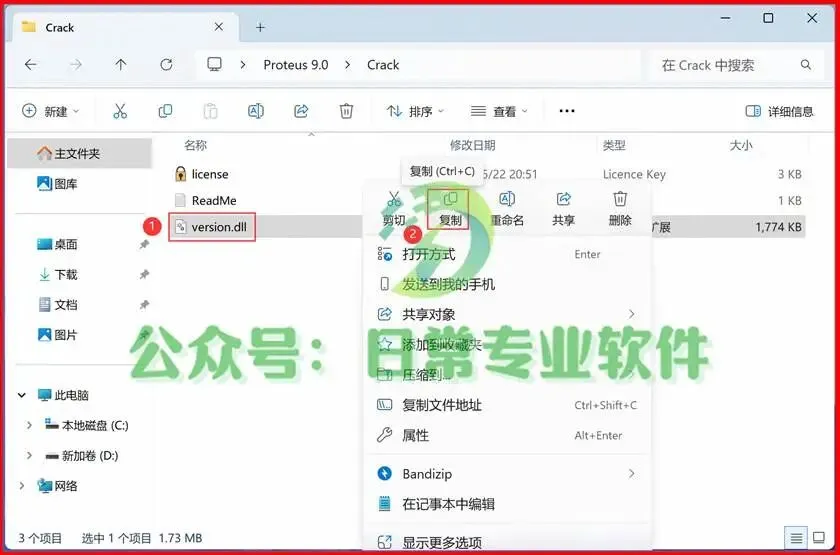Click the toolbar Delete trash icon
The height and width of the screenshot is (555, 840).
point(347,111)
